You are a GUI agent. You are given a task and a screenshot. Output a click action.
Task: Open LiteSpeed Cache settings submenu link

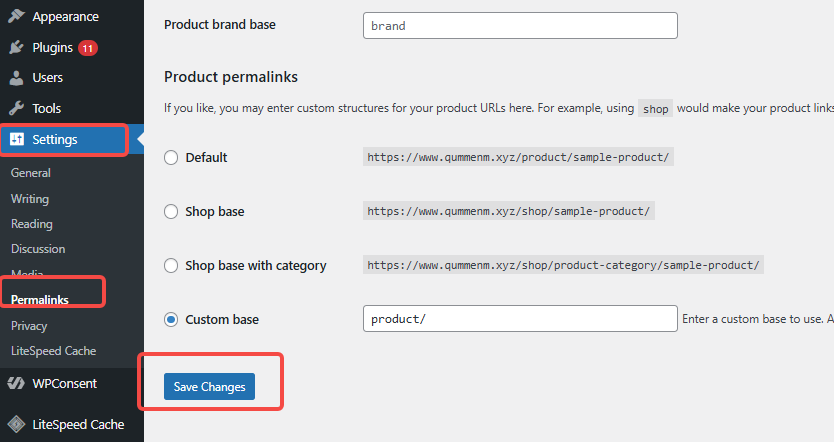[x=53, y=351]
